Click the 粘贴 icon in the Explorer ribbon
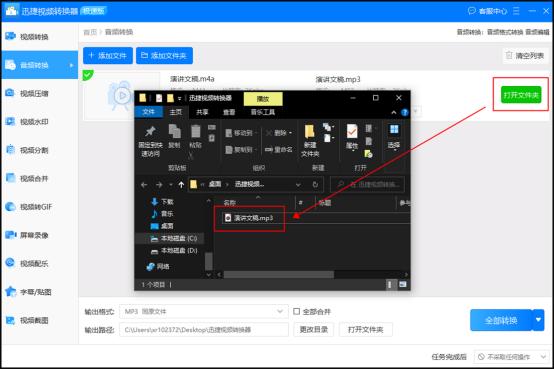 pyautogui.click(x=195, y=136)
